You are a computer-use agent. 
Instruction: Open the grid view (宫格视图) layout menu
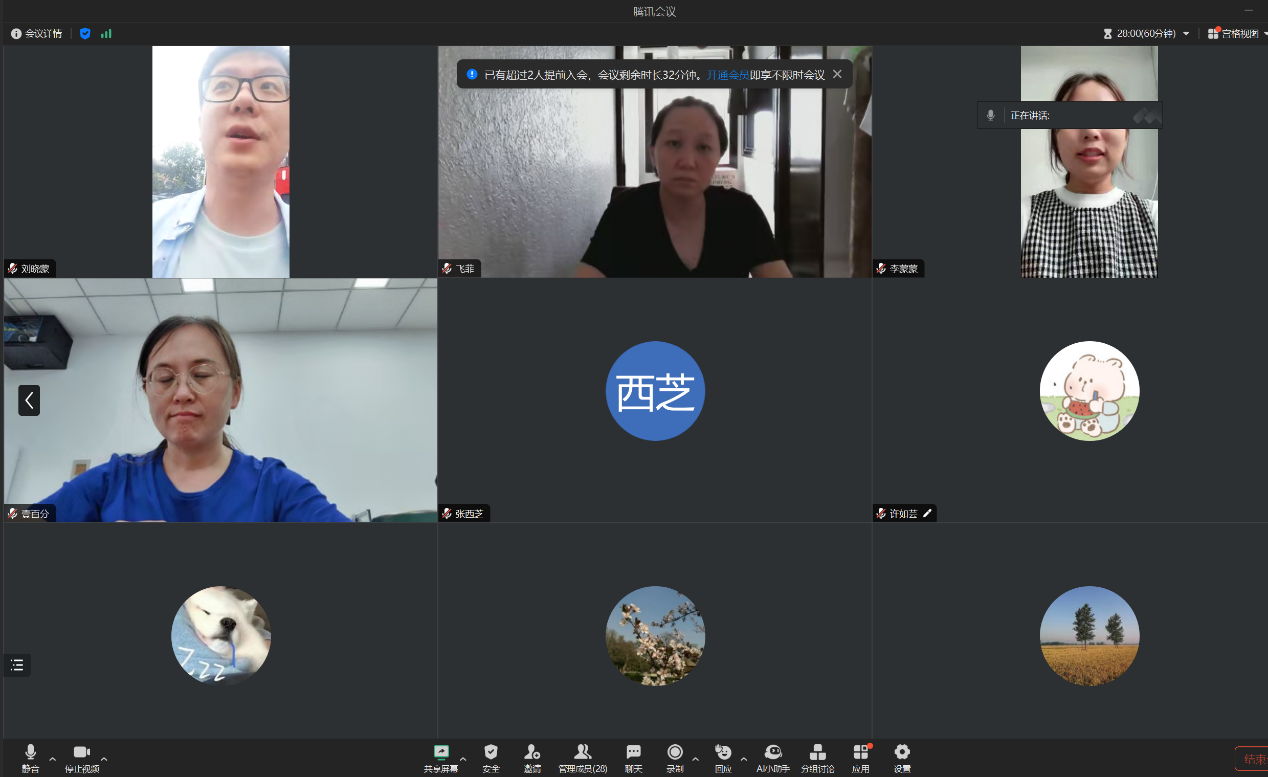pyautogui.click(x=1236, y=33)
